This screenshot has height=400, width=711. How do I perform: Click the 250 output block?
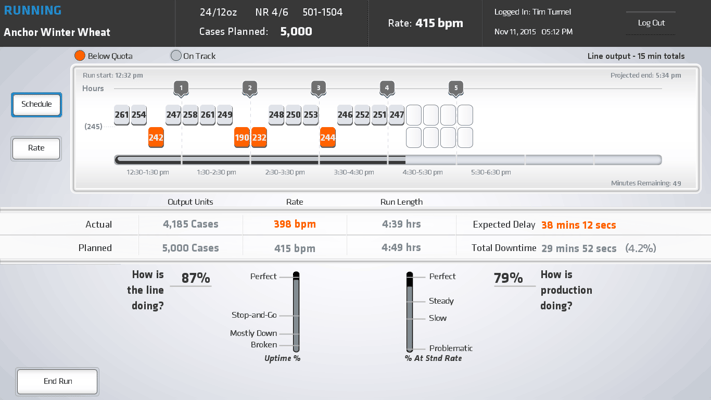(x=293, y=115)
